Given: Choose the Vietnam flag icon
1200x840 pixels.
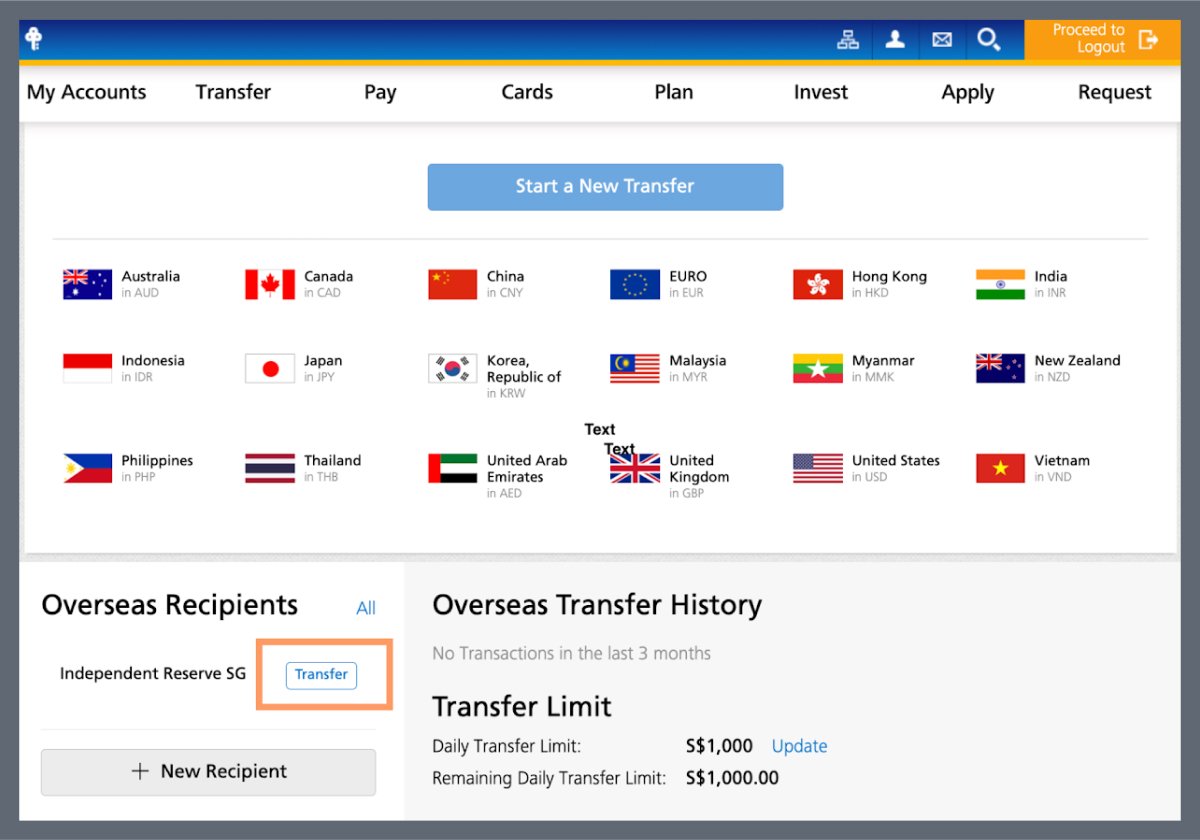Looking at the screenshot, I should 1000,469.
